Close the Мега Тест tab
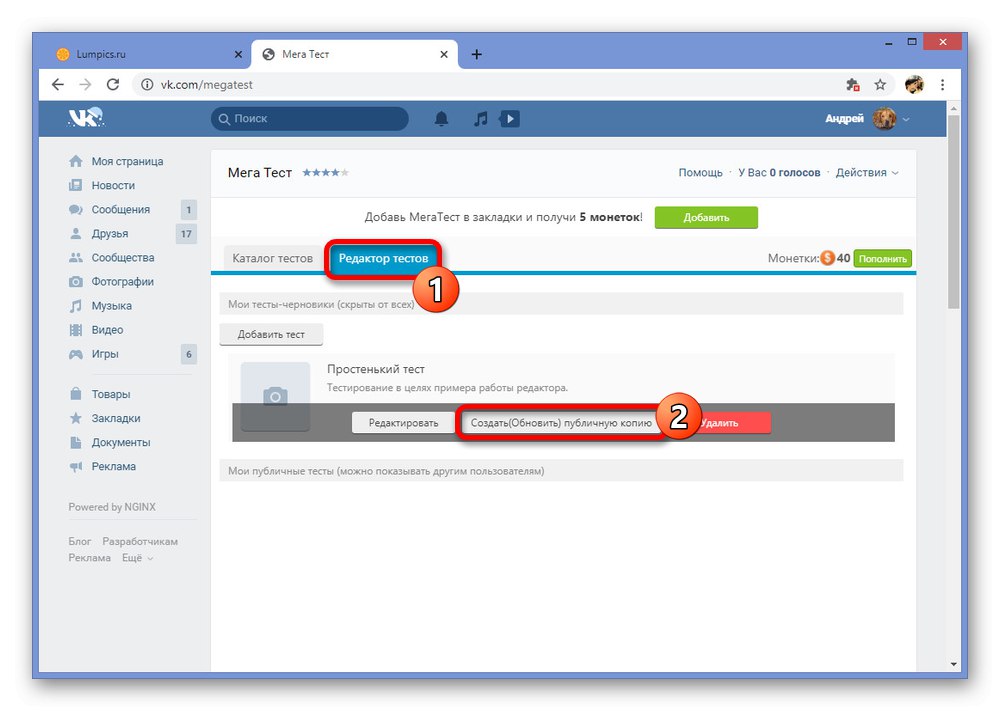Image resolution: width=1000 pixels, height=711 pixels. [x=444, y=54]
